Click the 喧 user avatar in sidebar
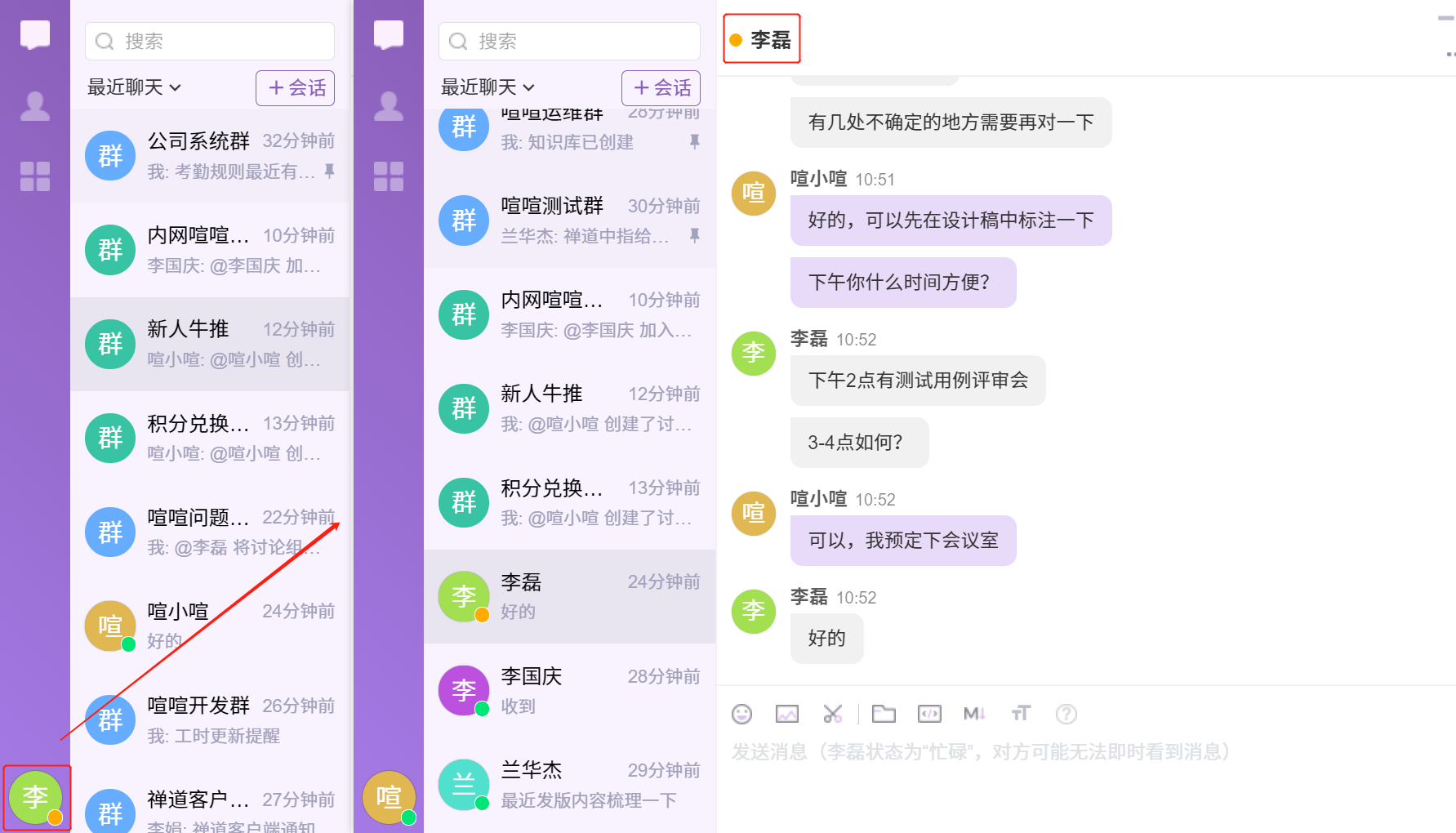 tap(389, 797)
